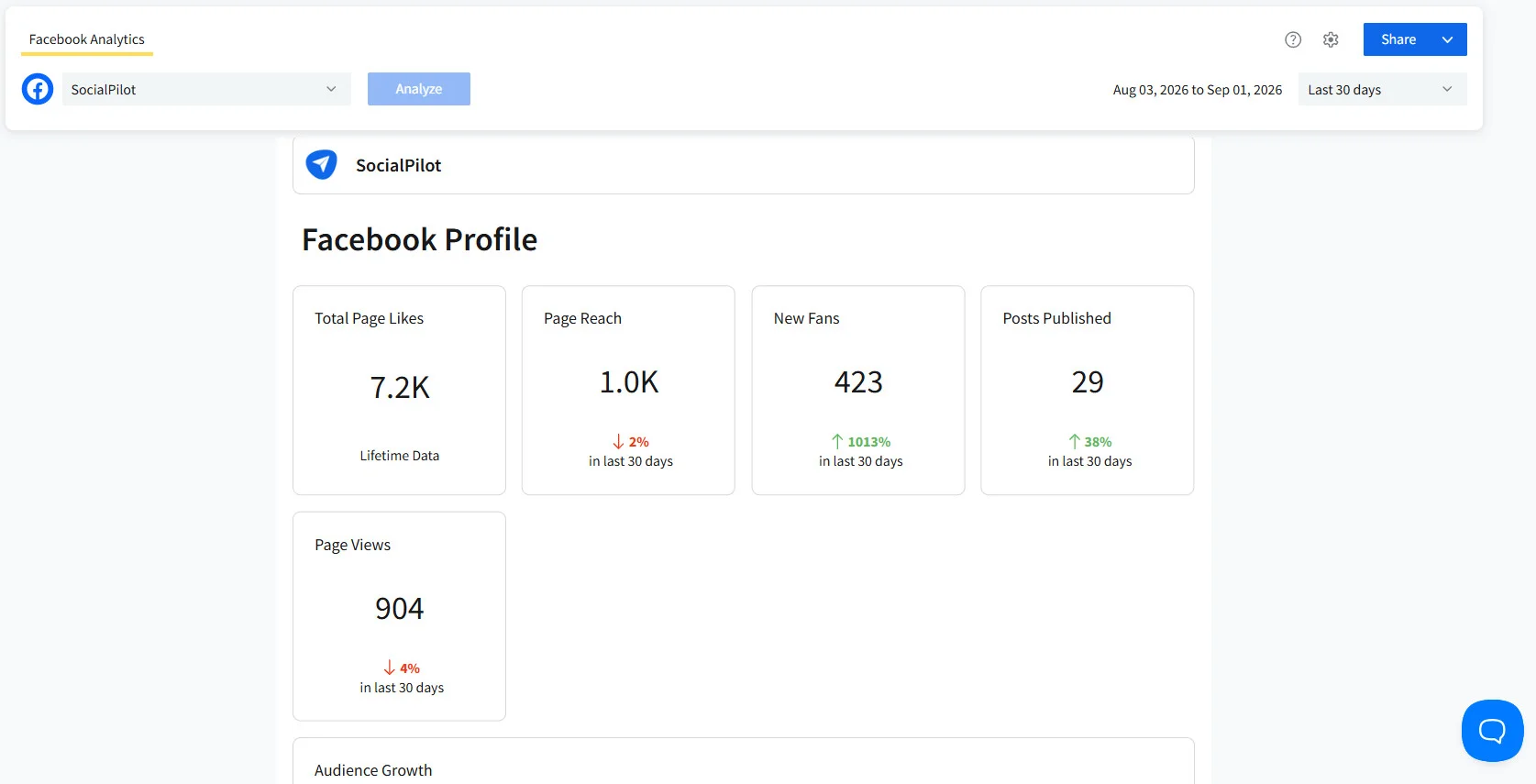Click the Lifetime Data label

click(400, 456)
